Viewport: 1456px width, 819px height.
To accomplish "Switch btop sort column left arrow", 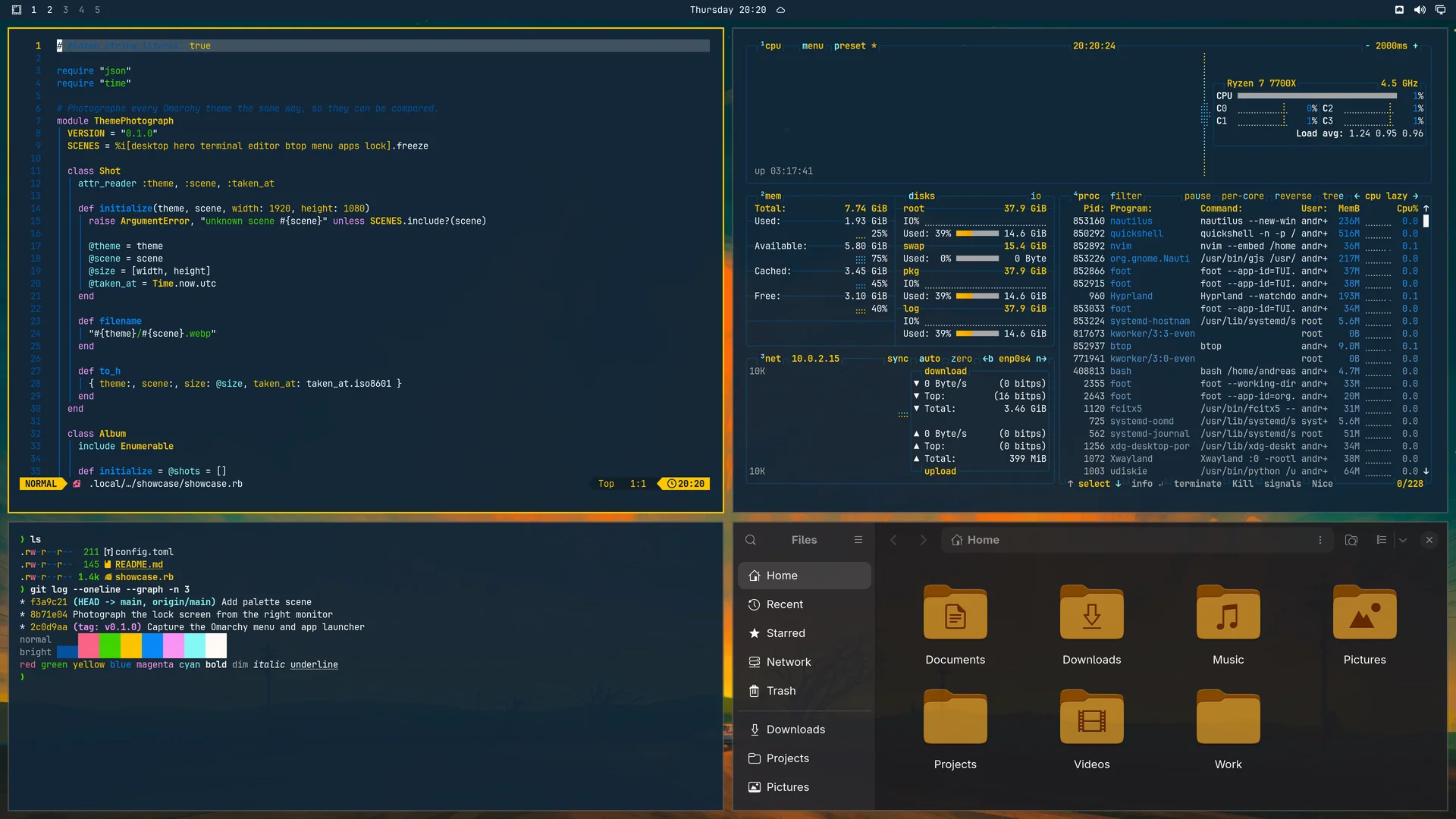I will 1357,196.
